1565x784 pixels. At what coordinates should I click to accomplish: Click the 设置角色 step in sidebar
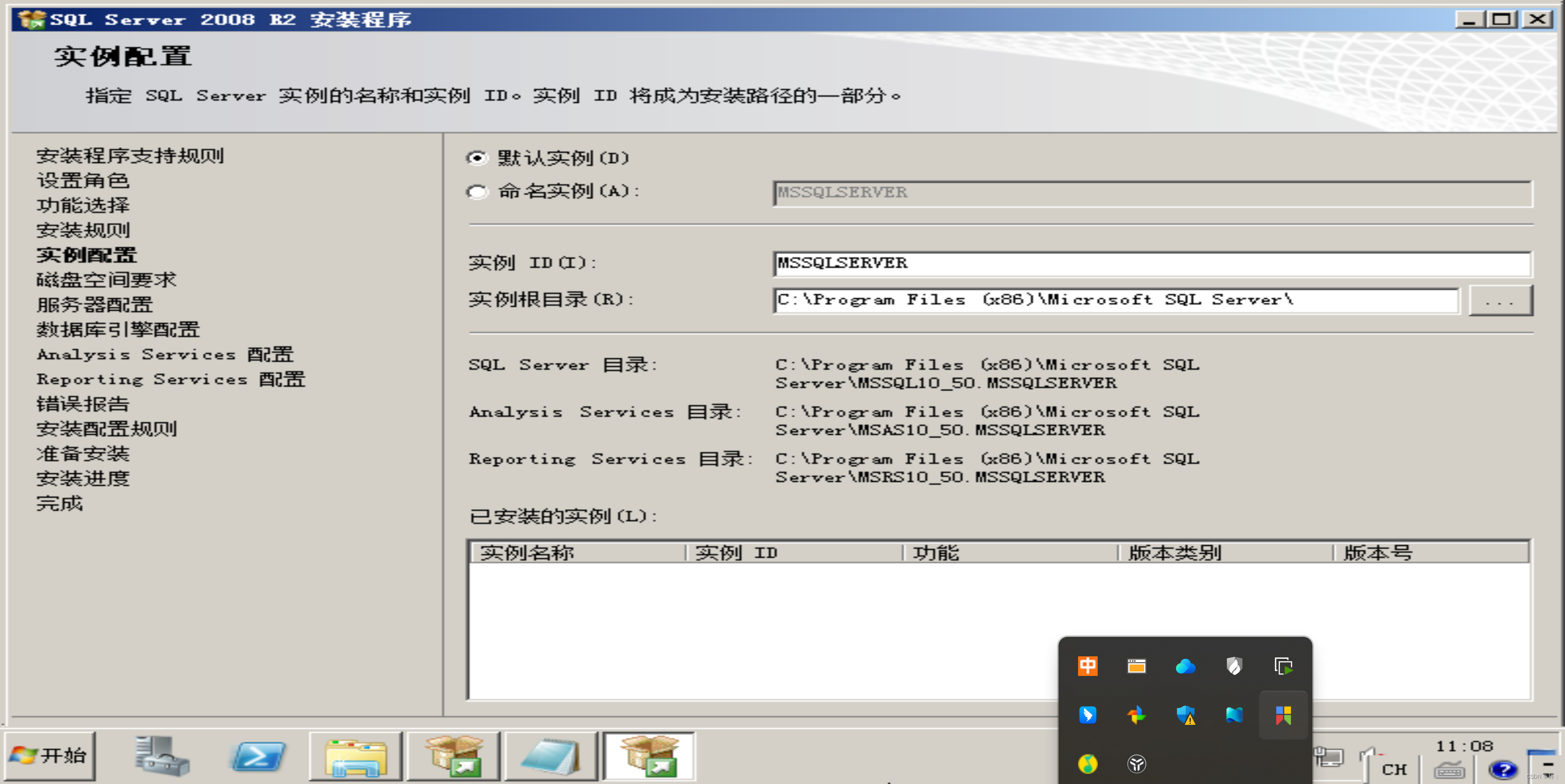click(x=83, y=180)
